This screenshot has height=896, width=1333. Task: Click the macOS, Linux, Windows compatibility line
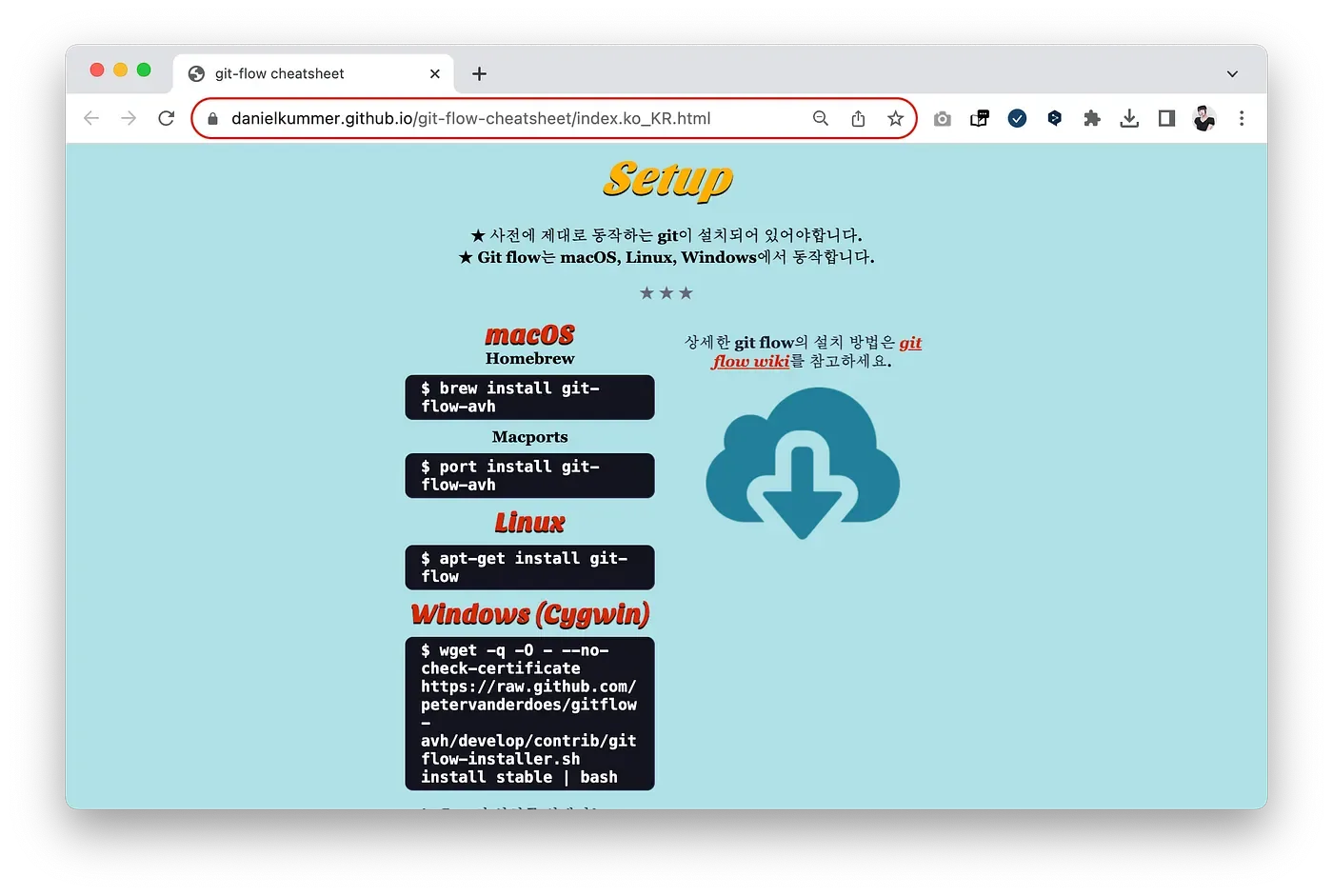(x=666, y=257)
